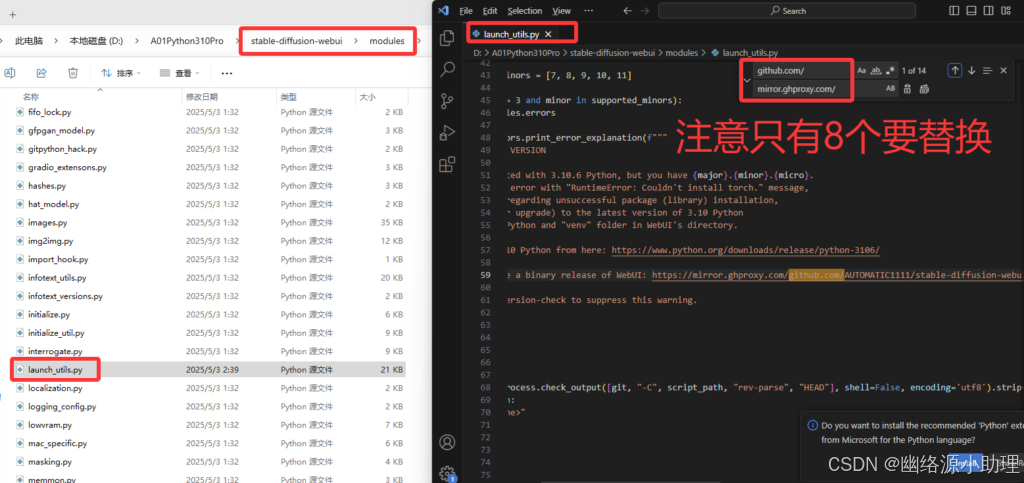Open the 查看 view dropdown in File Explorer
1024x483 pixels.
click(180, 73)
